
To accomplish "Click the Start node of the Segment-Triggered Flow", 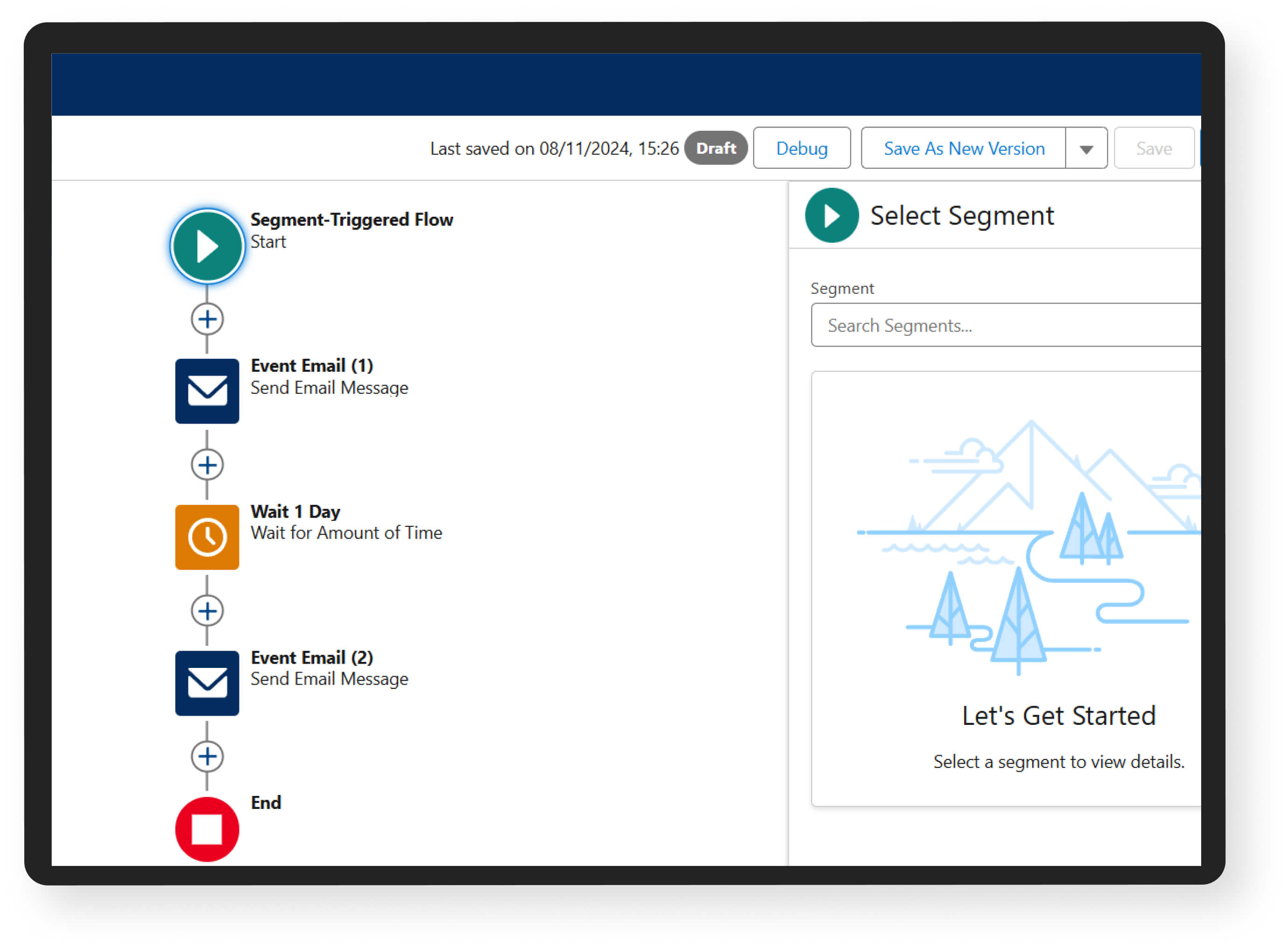I will tap(207, 245).
